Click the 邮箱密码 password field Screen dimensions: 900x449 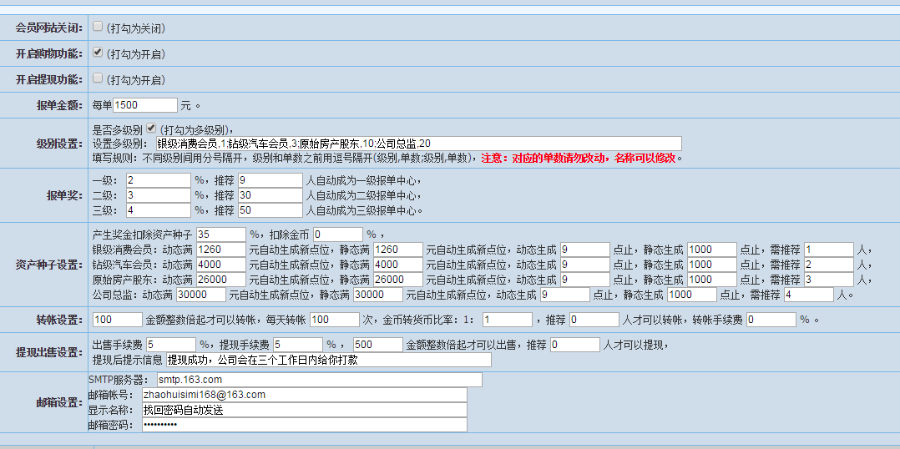304,424
